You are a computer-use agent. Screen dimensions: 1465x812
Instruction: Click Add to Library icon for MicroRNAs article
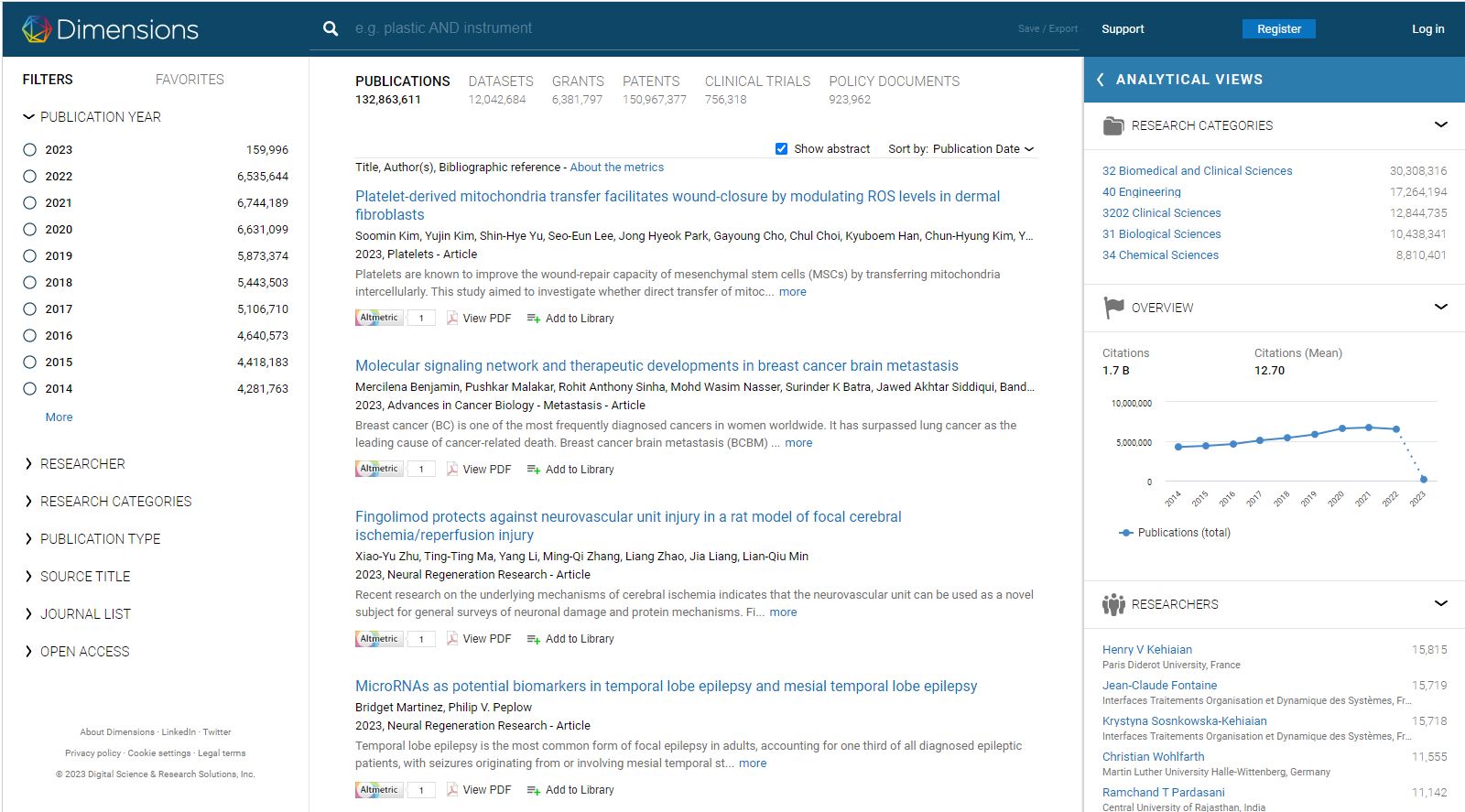534,790
